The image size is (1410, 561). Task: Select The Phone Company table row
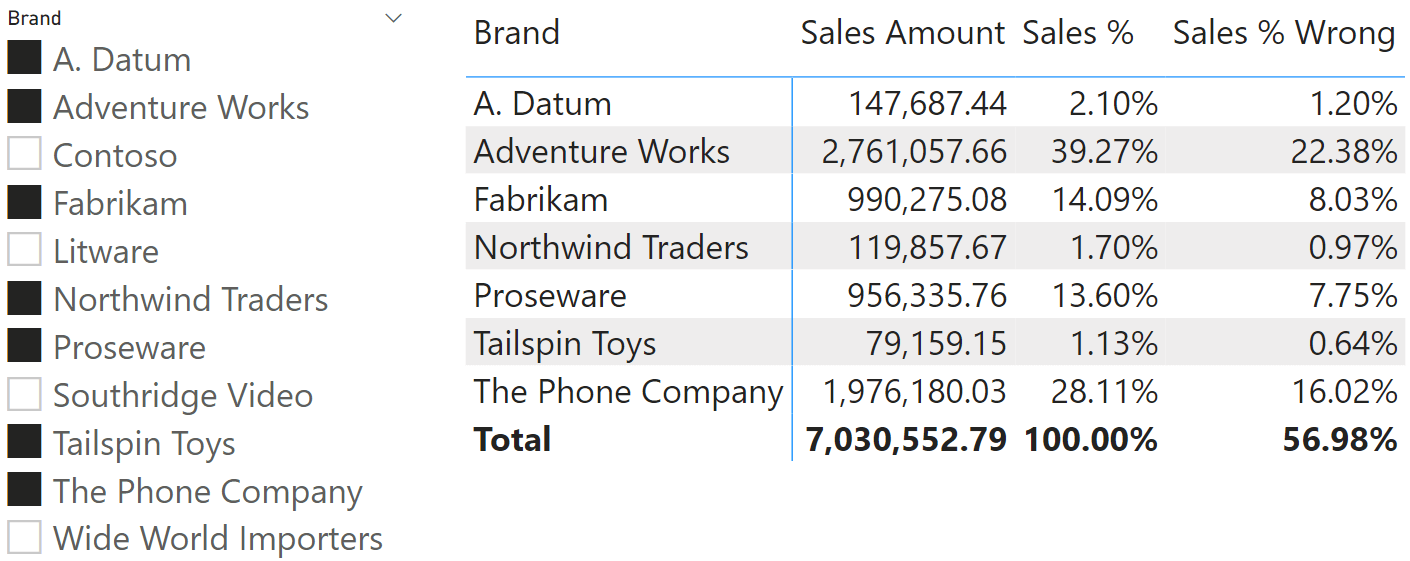tap(935, 391)
